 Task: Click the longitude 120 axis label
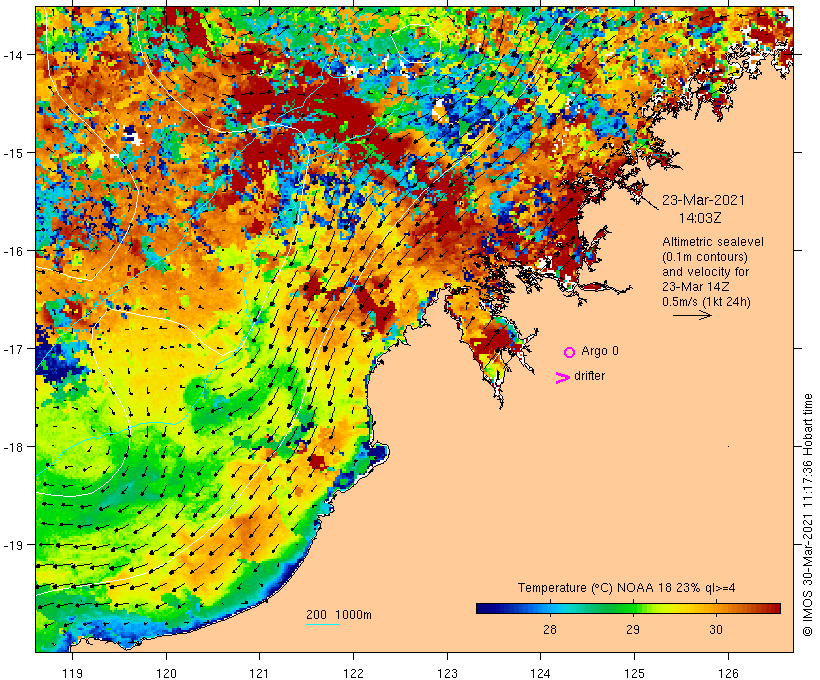tap(166, 673)
